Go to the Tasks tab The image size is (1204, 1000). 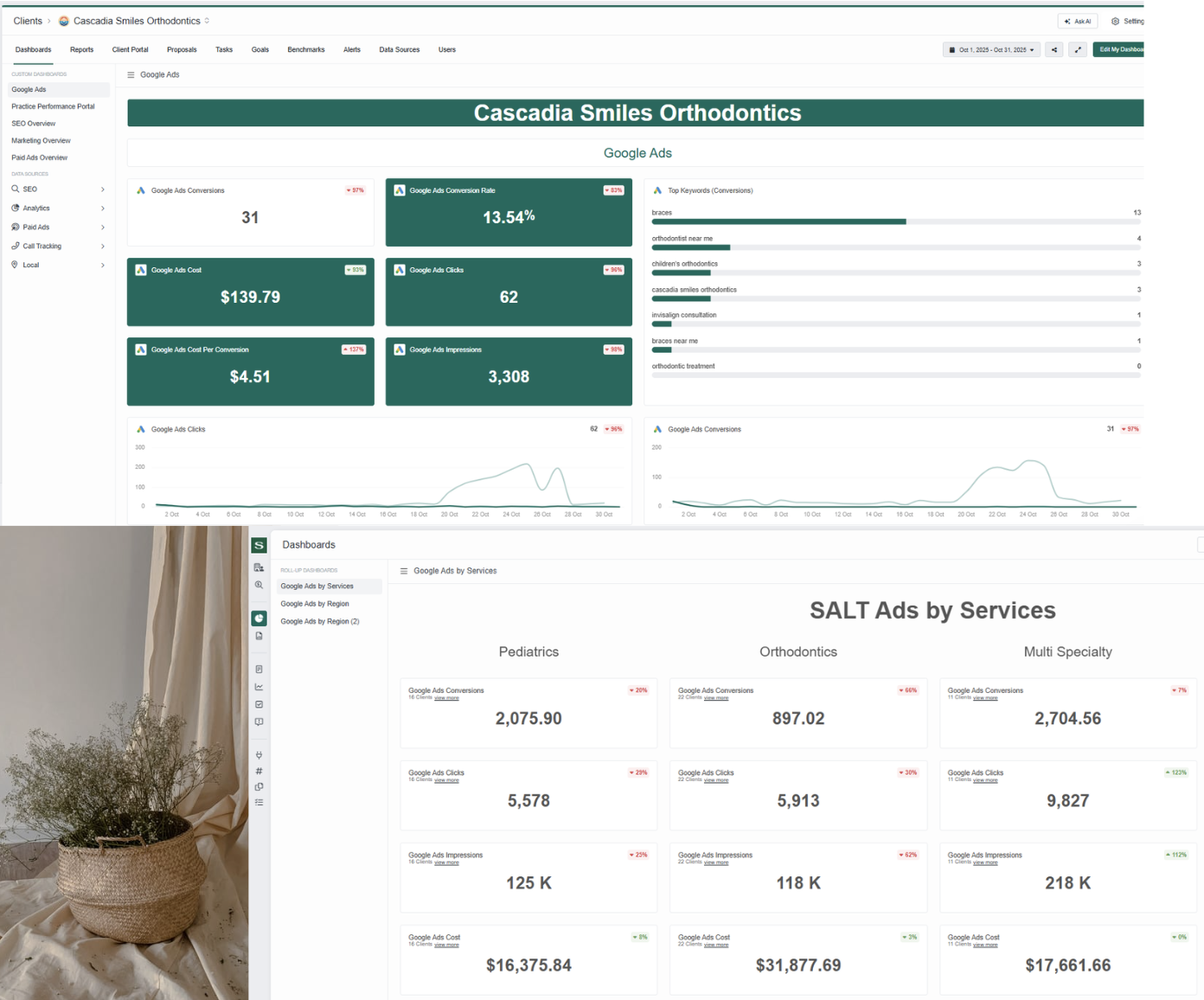(224, 49)
